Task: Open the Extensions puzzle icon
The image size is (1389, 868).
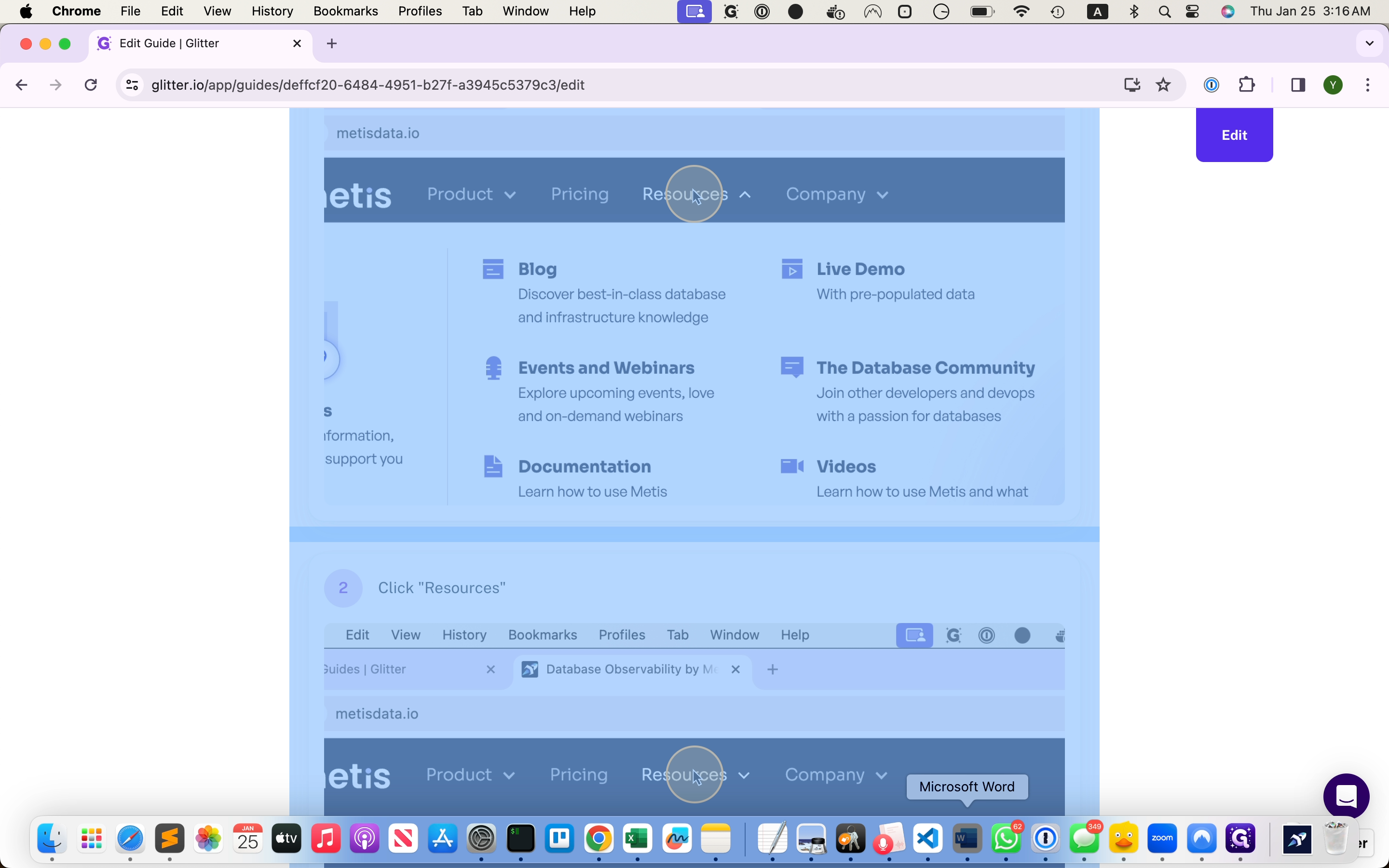Action: click(1247, 85)
